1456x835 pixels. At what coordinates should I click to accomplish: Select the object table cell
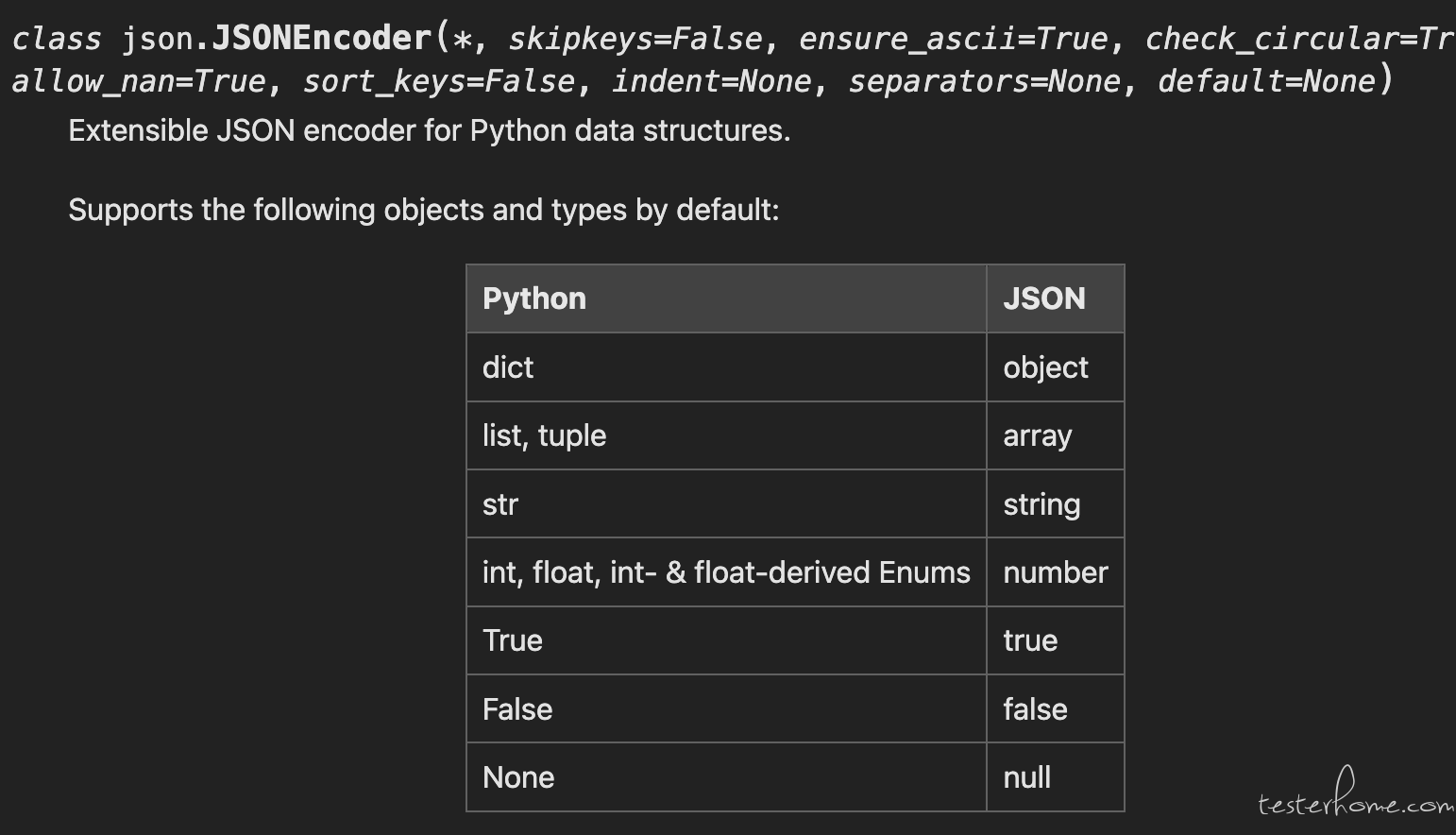point(1056,367)
